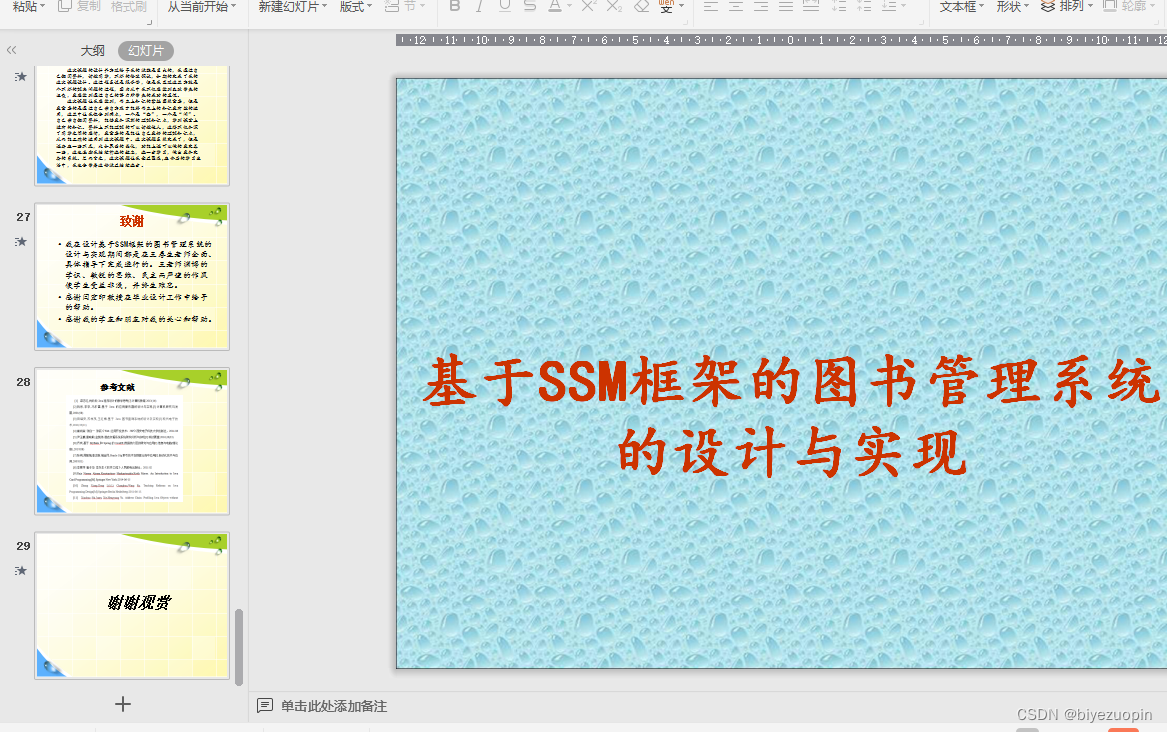Open the 从当前开始 dropdown arrow
This screenshot has width=1167, height=732.
[x=234, y=6]
